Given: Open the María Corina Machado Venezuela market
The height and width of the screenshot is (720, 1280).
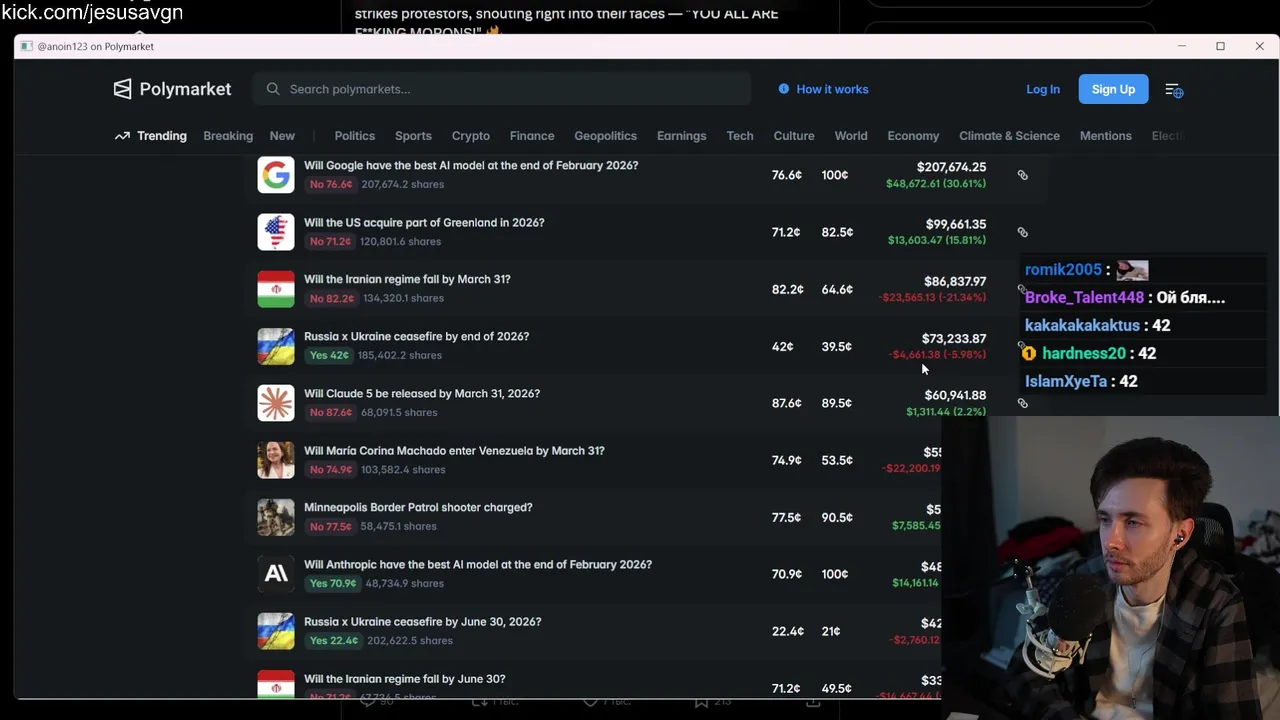Looking at the screenshot, I should [x=454, y=450].
